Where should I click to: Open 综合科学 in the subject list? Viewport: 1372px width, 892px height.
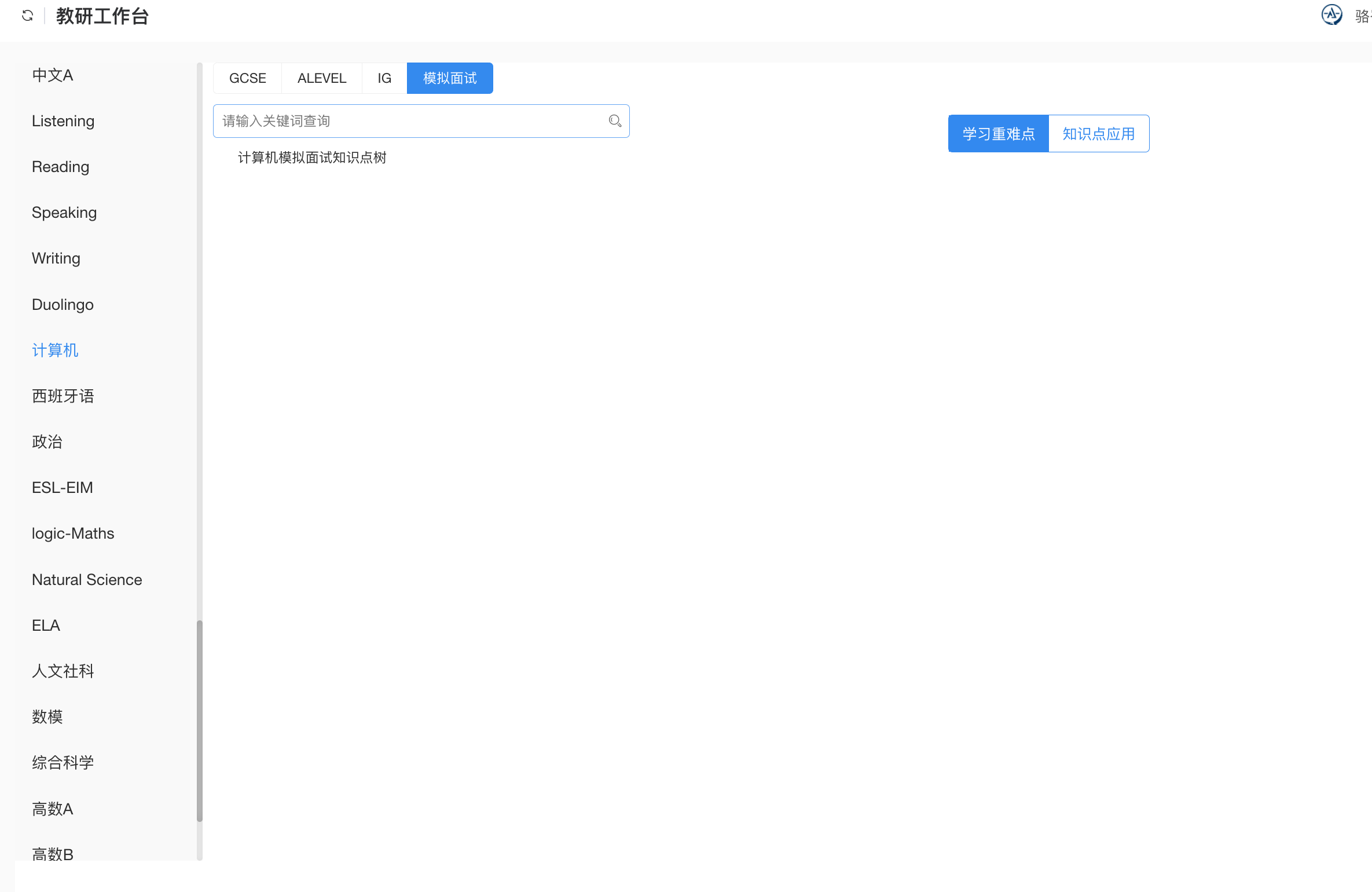[63, 763]
